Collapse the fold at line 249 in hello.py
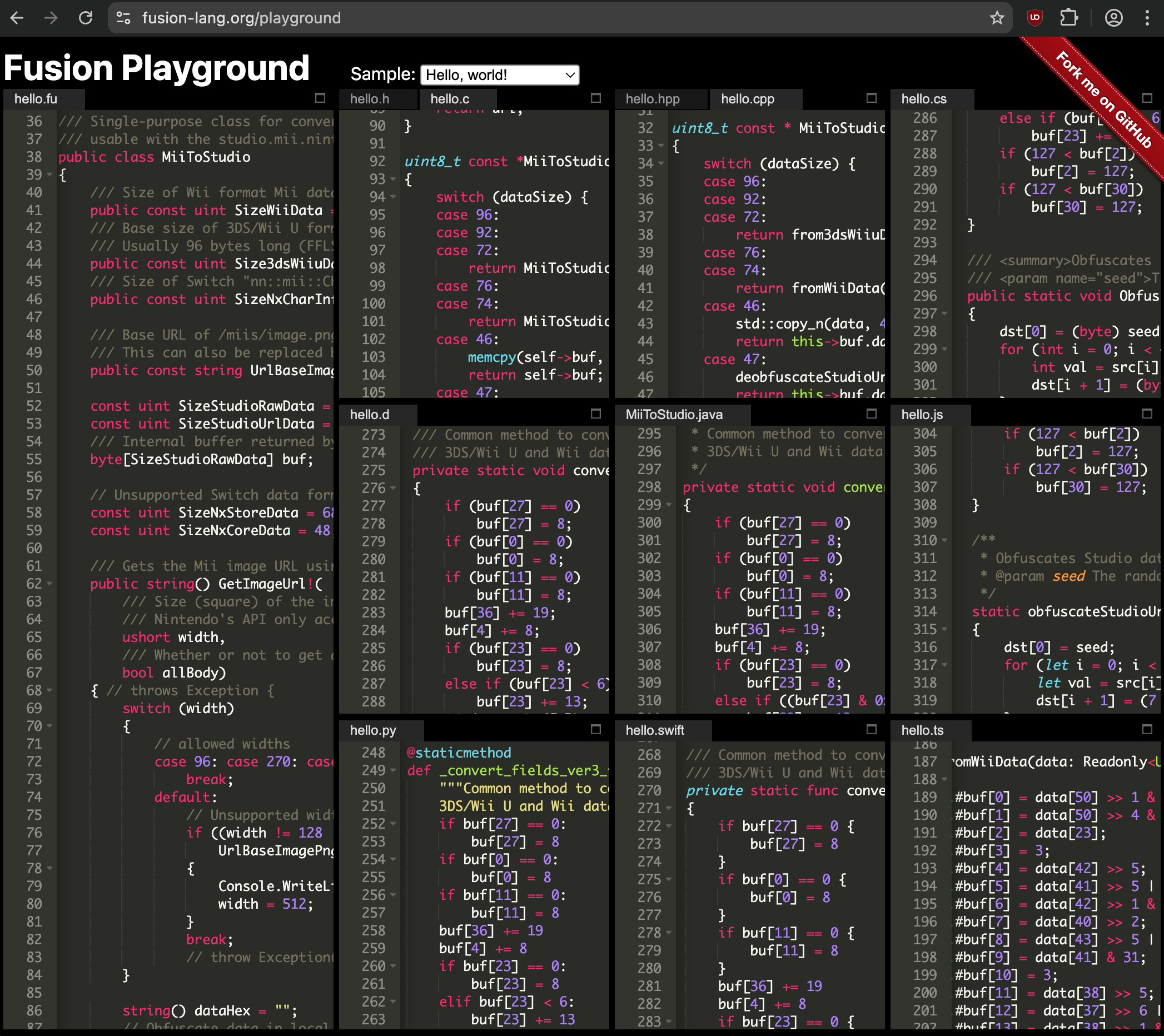Viewport: 1164px width, 1036px height. (393, 770)
